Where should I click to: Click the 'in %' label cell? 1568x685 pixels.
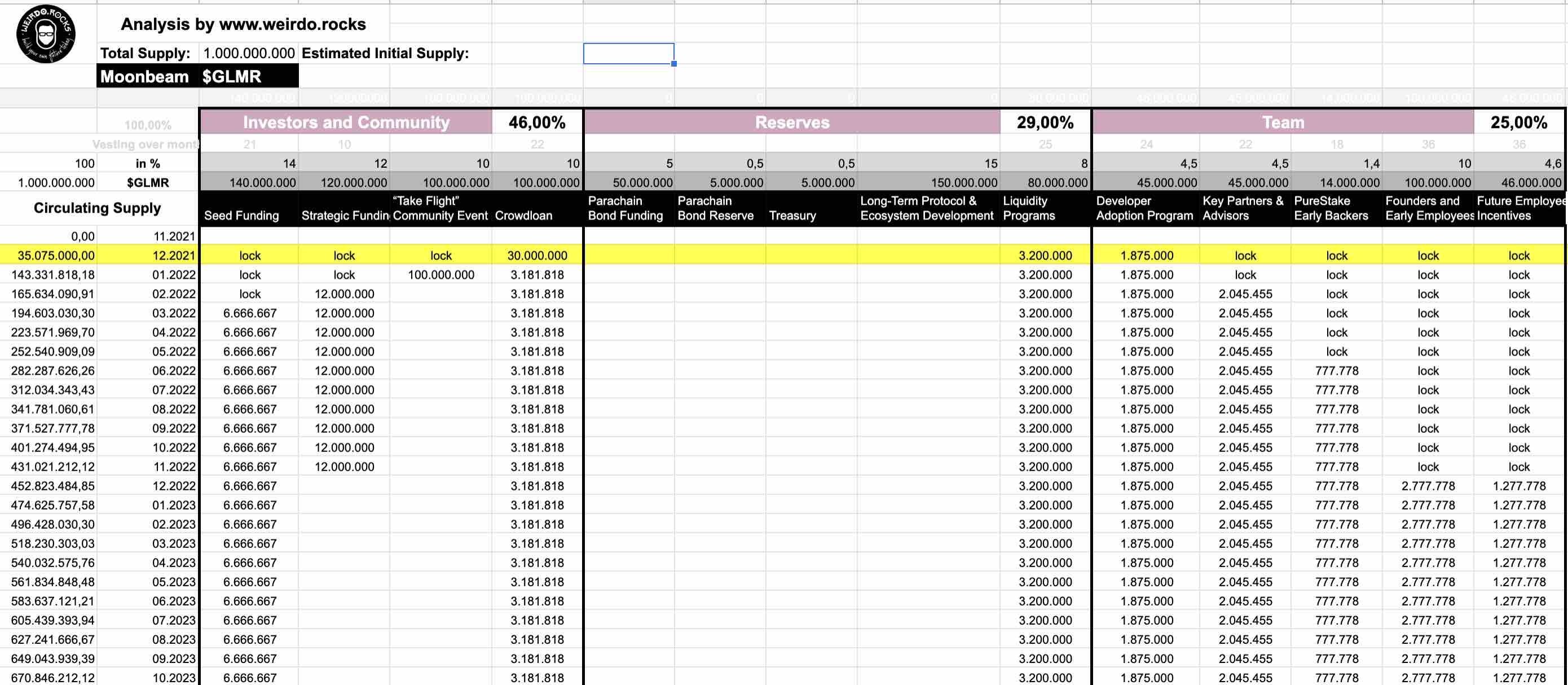(148, 163)
